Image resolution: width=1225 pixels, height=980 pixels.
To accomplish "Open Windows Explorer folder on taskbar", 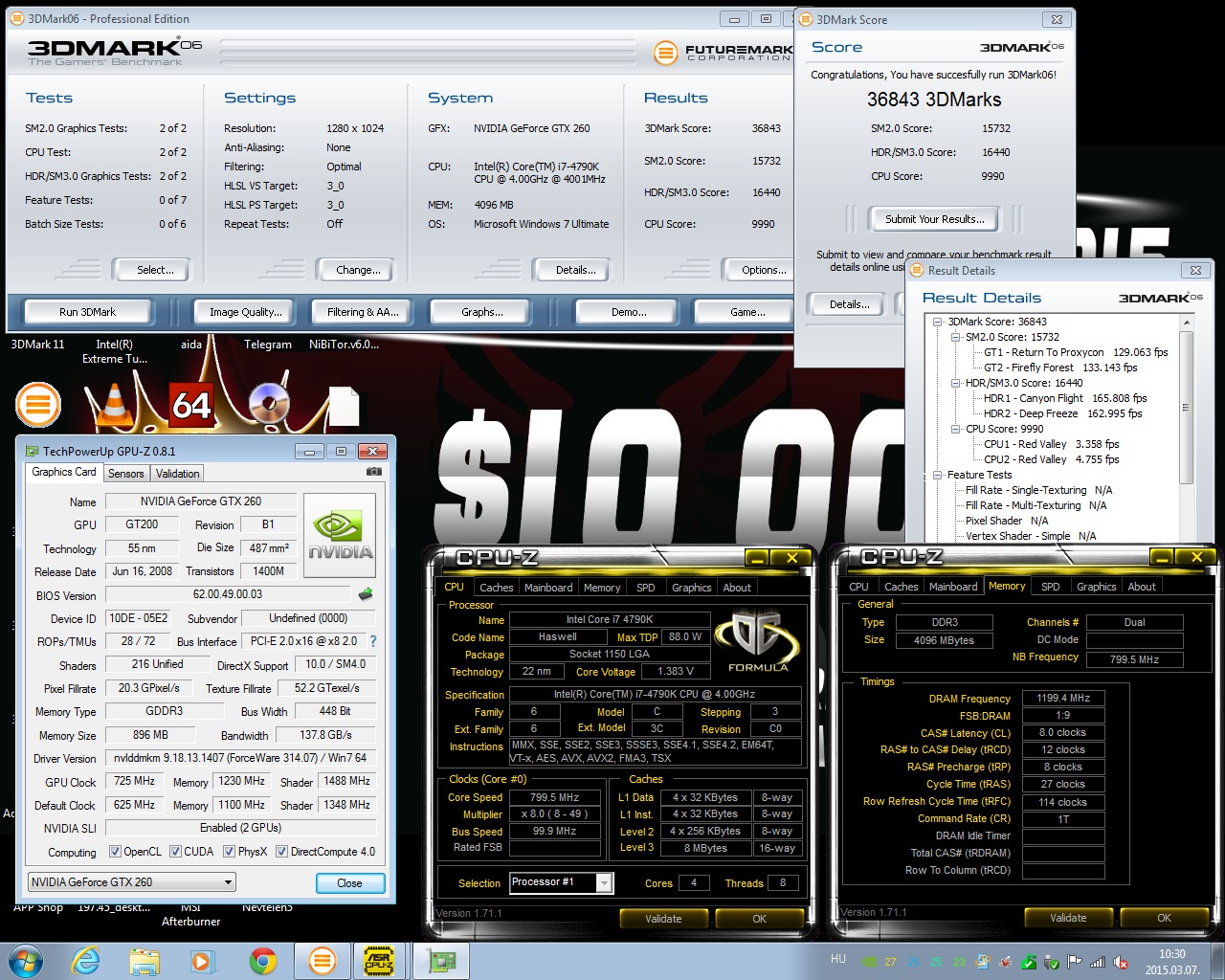I will click(145, 961).
